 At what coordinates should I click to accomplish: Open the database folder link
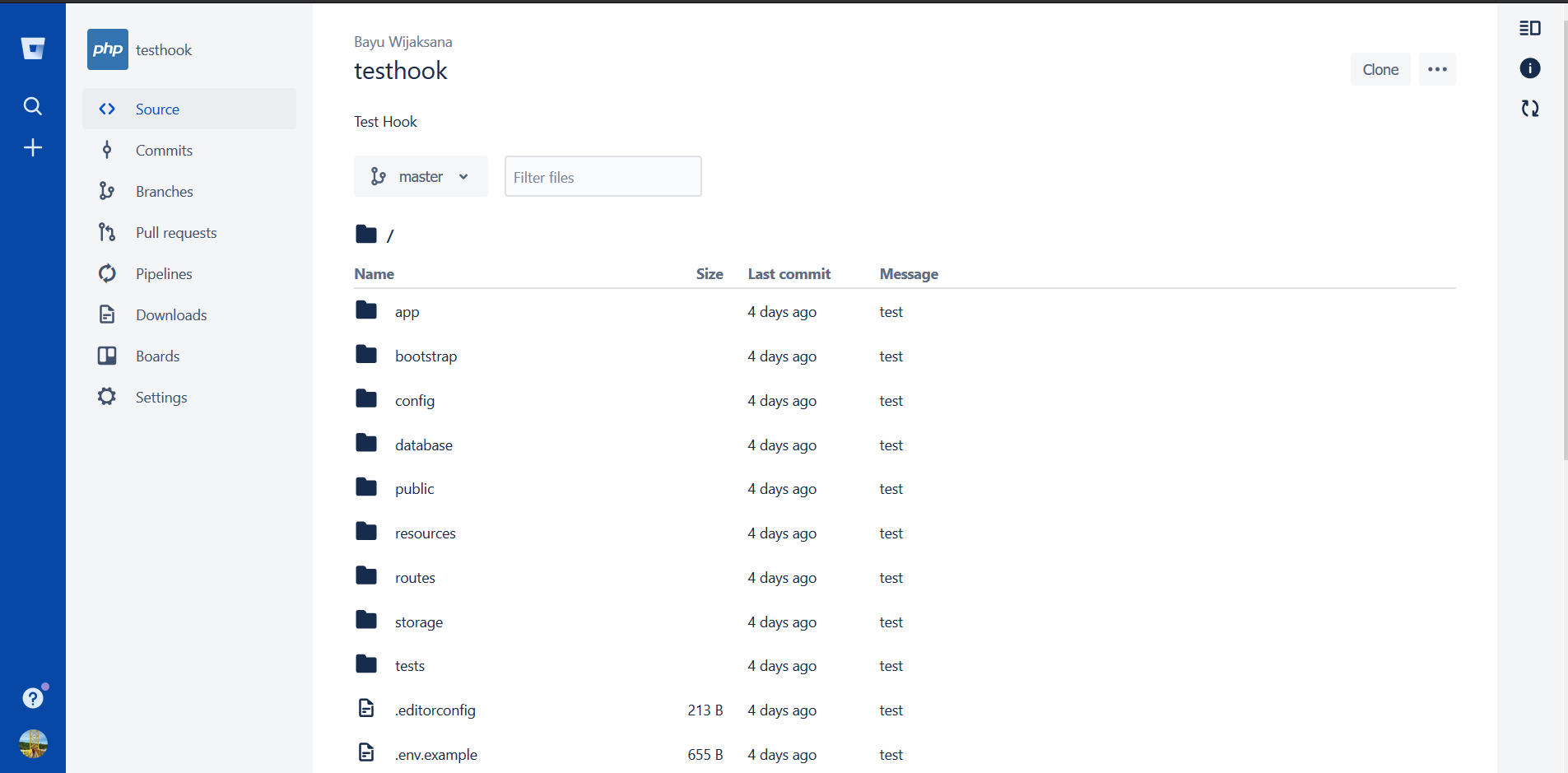point(424,445)
